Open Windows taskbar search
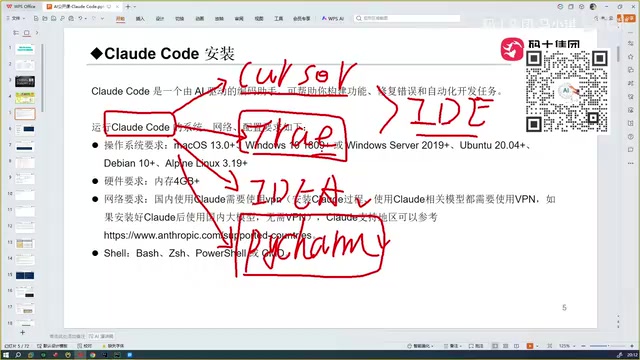640x360 pixels. 18,355
